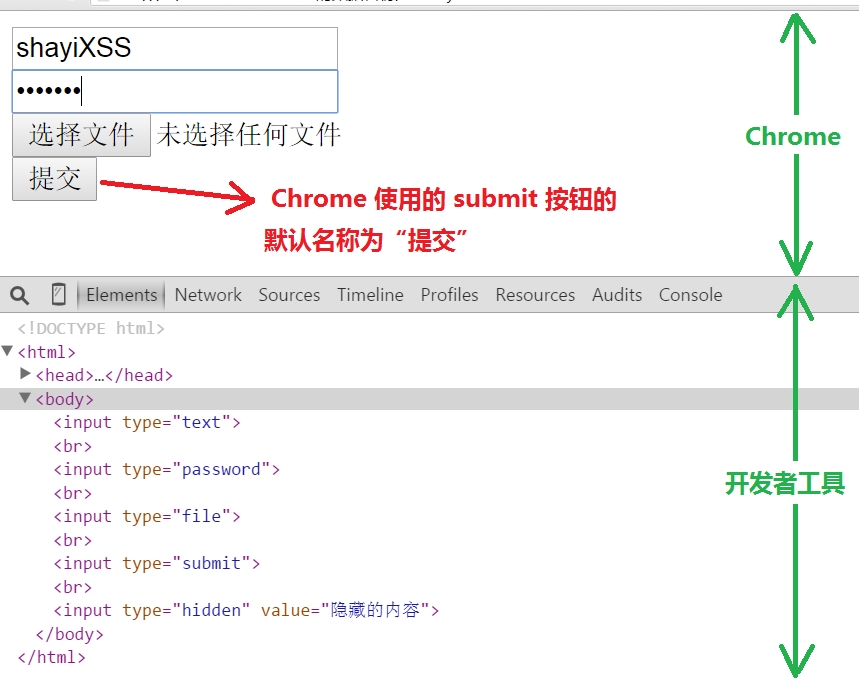Open the Profiles tab

(449, 295)
